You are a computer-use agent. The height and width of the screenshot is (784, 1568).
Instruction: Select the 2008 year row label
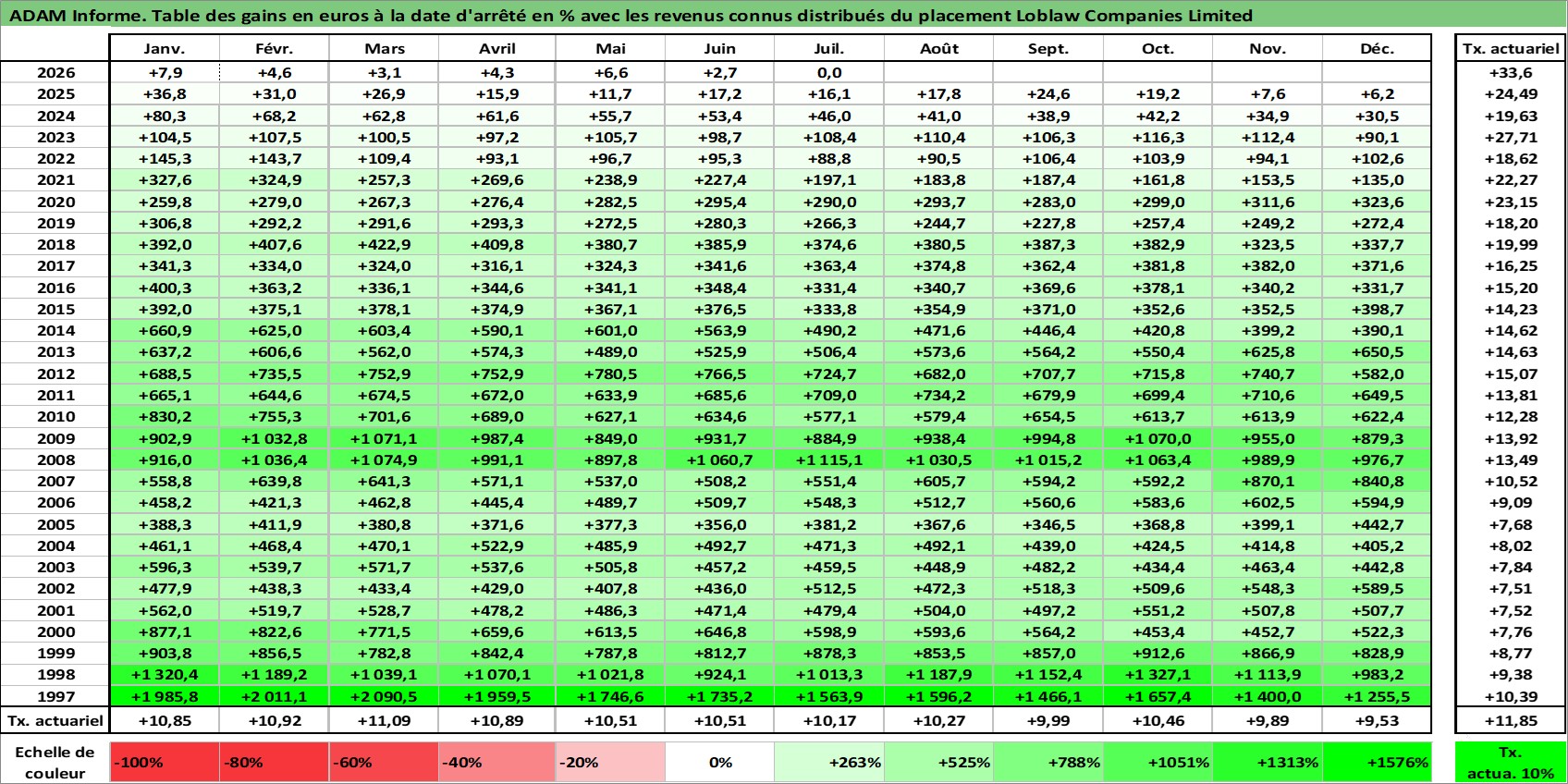55,459
